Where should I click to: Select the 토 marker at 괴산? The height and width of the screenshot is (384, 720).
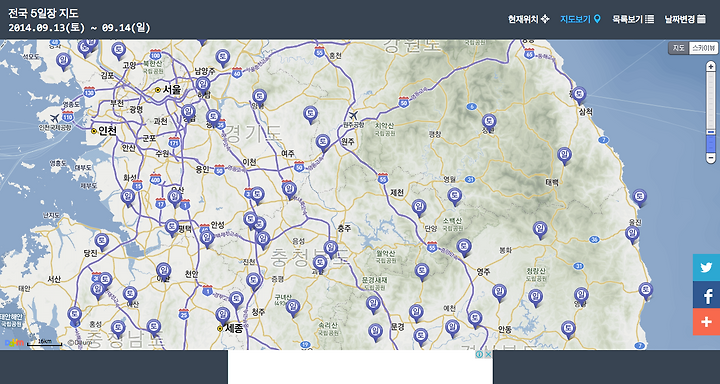coord(320,264)
